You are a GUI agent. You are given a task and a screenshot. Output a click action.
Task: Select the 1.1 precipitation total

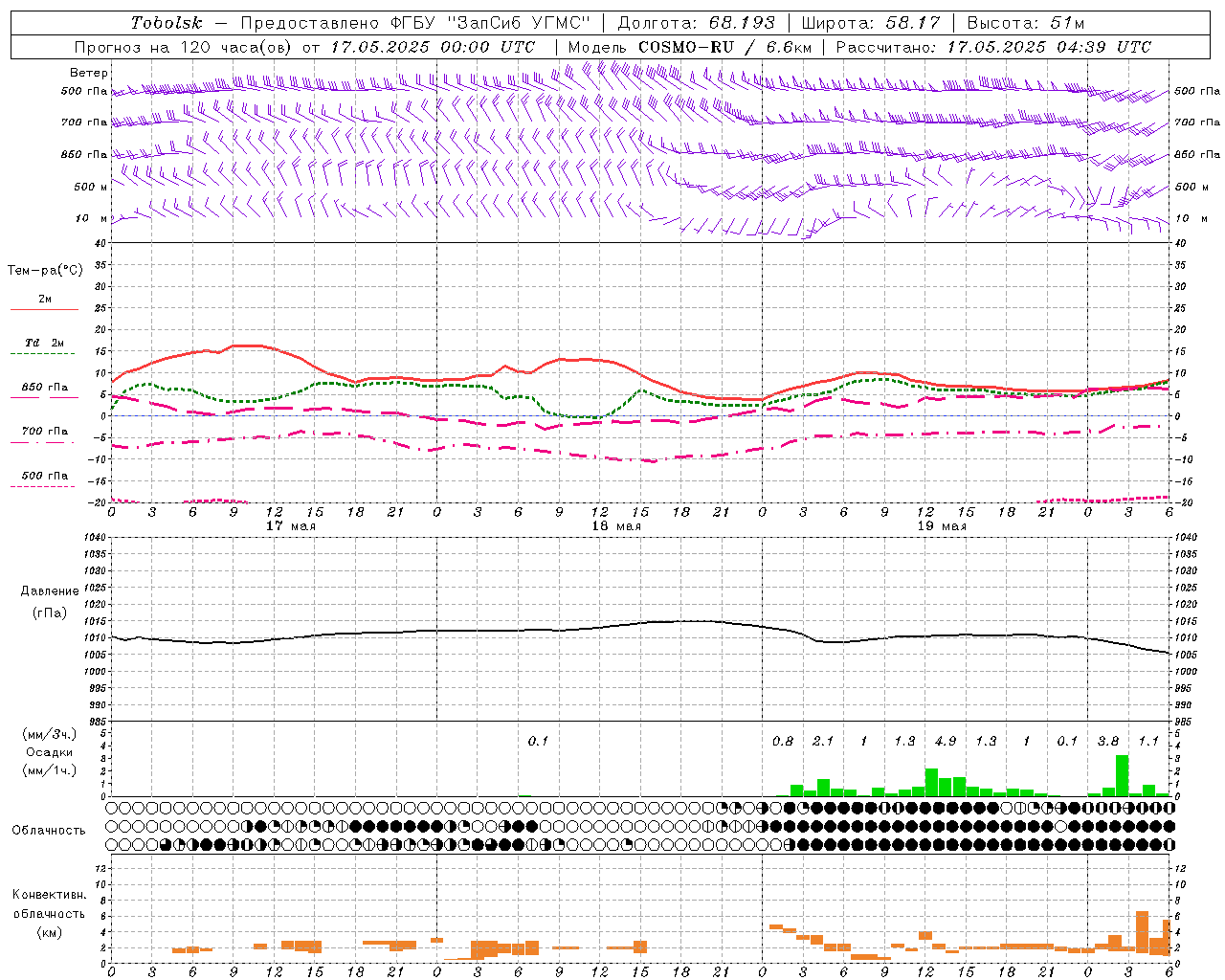pyautogui.click(x=1148, y=741)
